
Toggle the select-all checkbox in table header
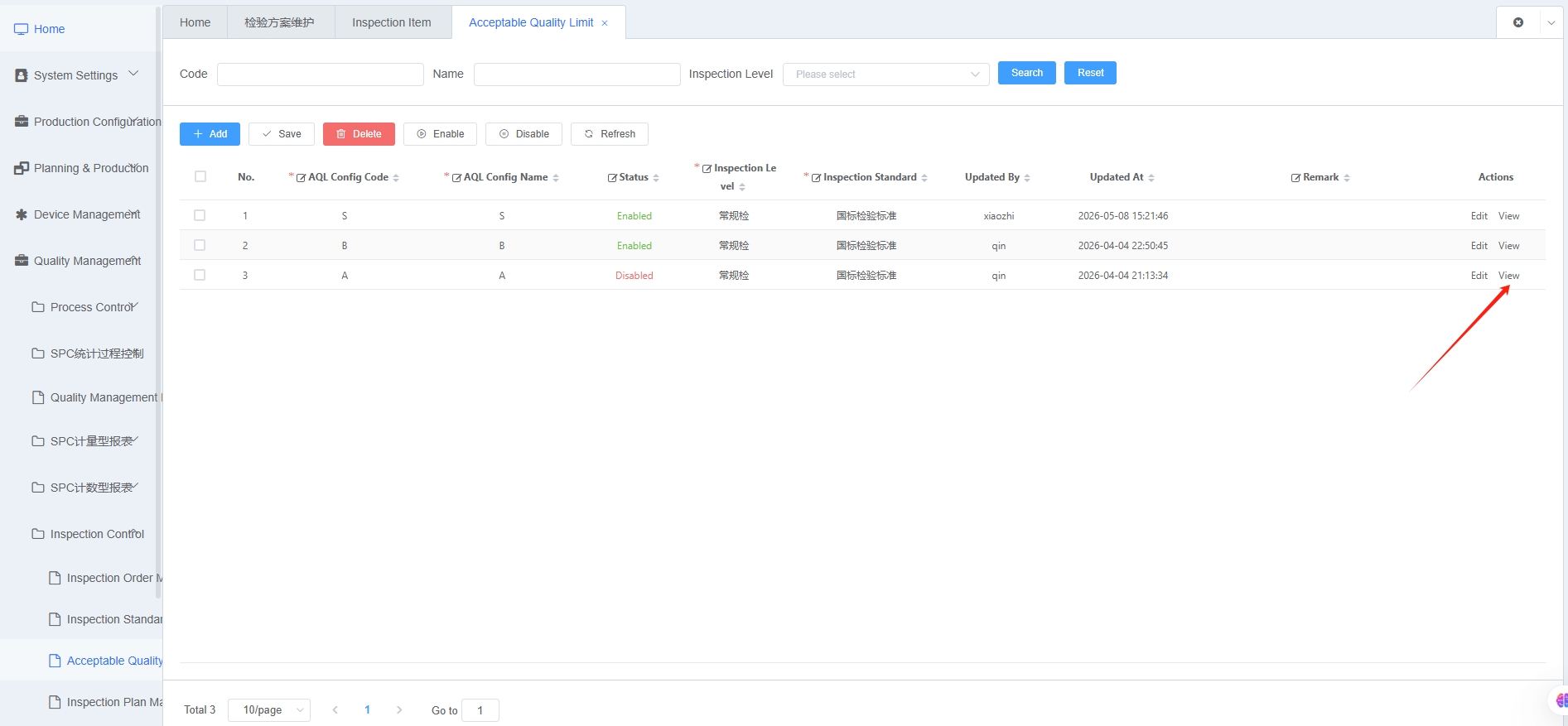point(200,176)
